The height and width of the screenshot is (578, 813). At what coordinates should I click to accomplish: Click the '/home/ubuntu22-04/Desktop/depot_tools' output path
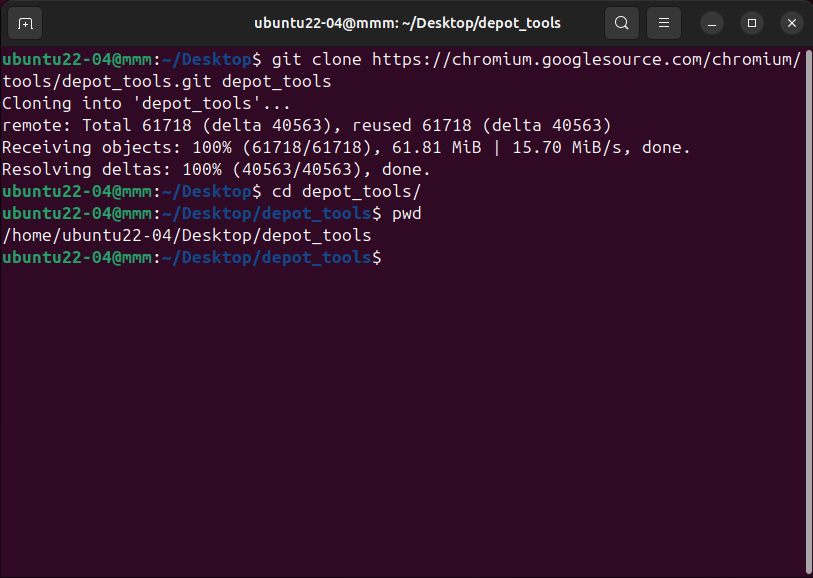tap(187, 236)
